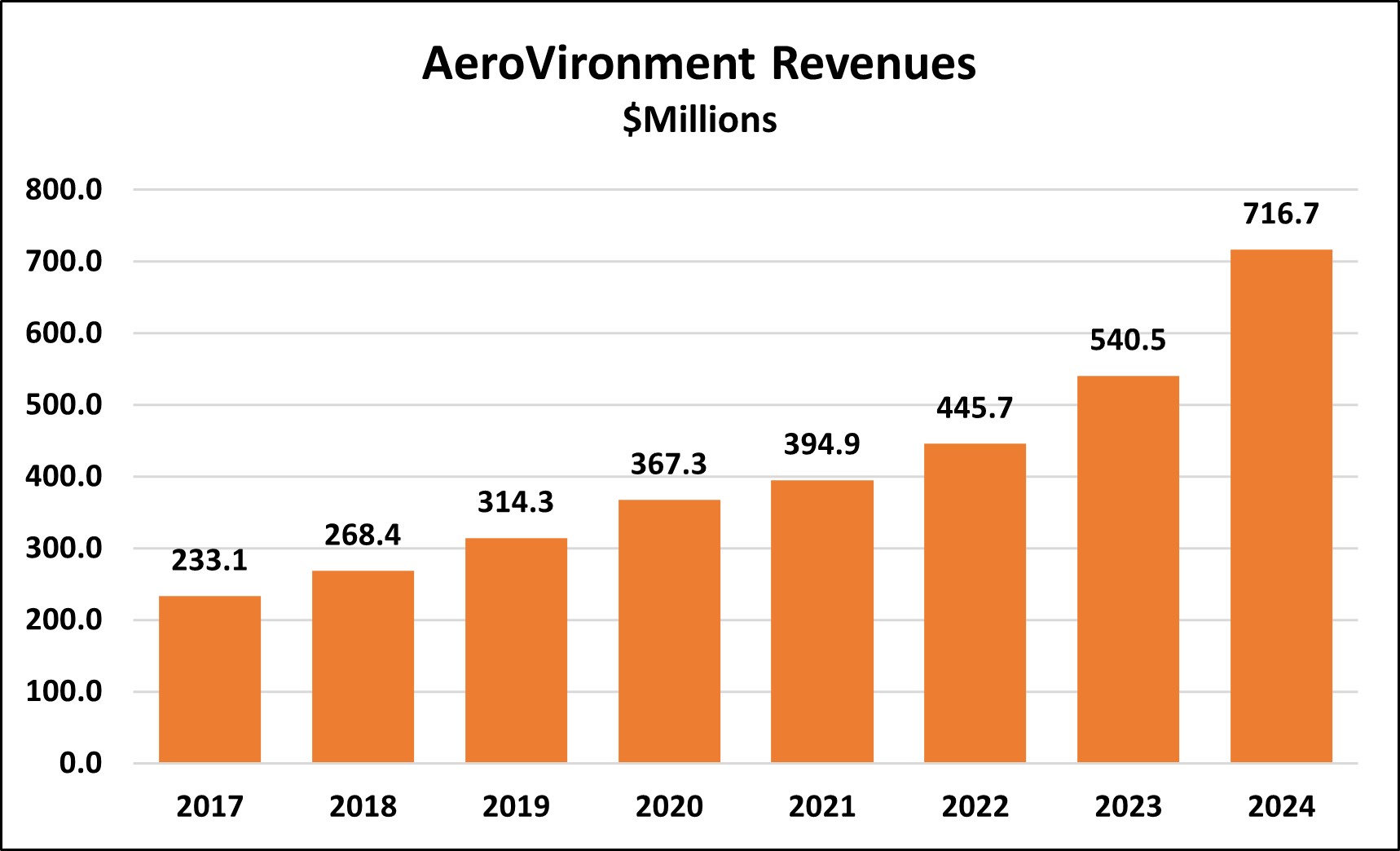Select the 540.5 value label
Image resolution: width=1400 pixels, height=851 pixels.
tap(1128, 340)
